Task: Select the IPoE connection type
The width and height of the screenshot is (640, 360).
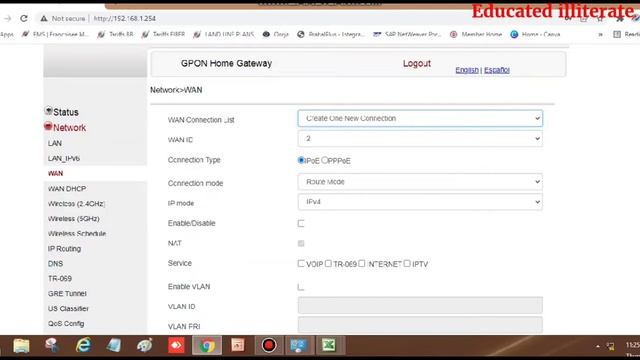Action: (301, 160)
